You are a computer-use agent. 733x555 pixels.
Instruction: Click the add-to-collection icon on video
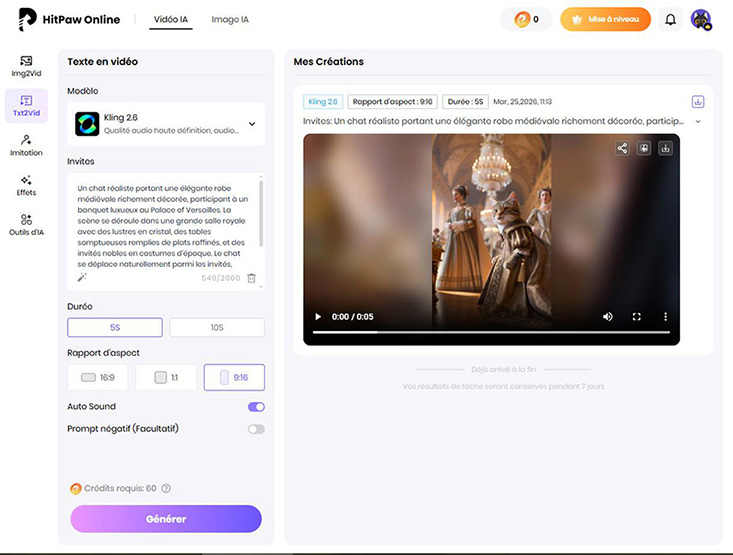coord(644,149)
